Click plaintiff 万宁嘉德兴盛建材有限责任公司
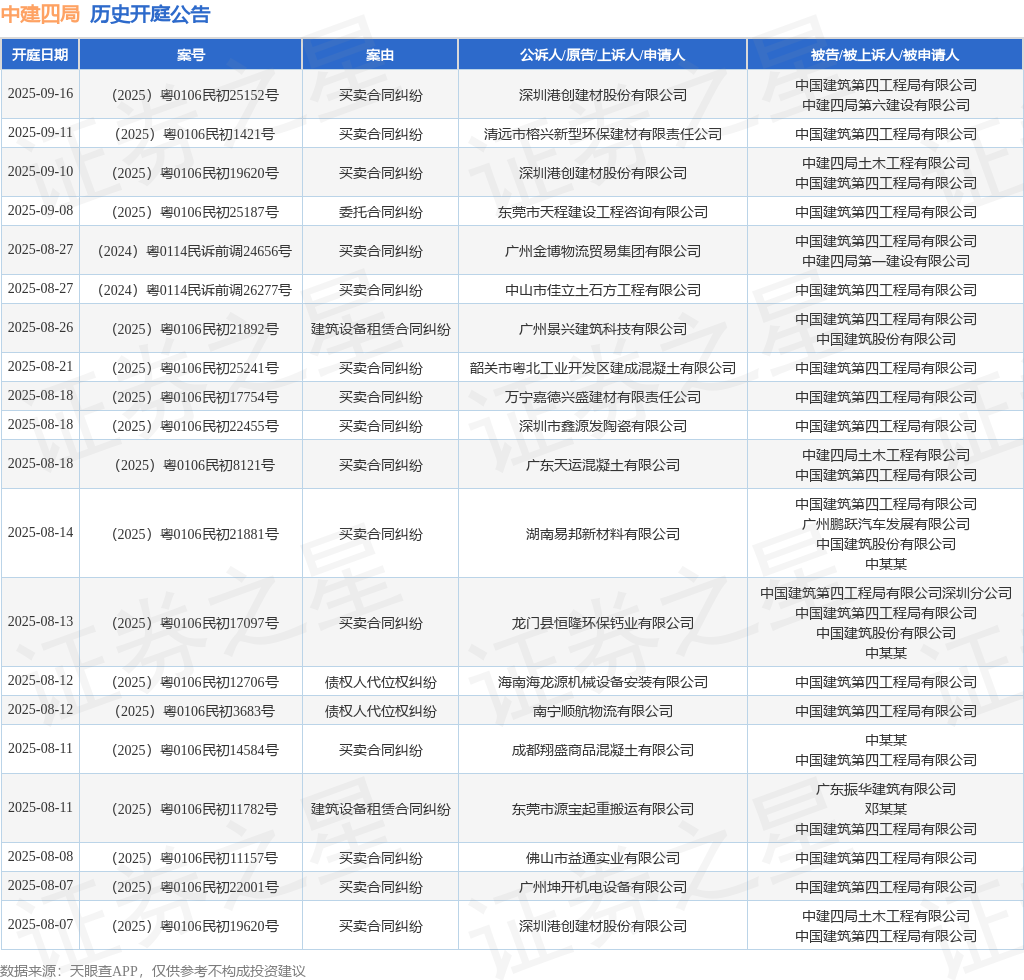Screen dimensions: 1024x980 click(603, 397)
